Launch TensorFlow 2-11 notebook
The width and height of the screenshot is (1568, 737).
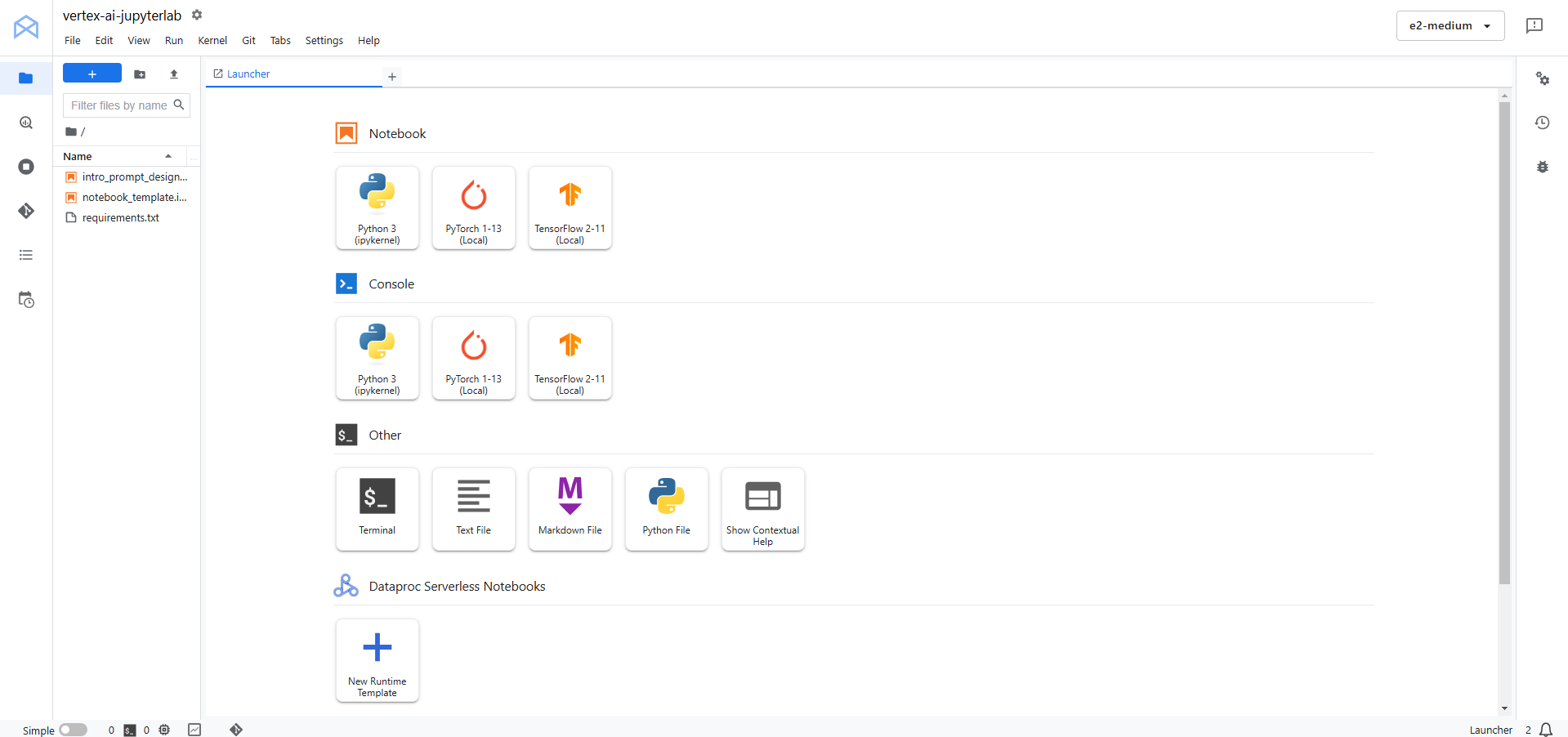pyautogui.click(x=570, y=208)
